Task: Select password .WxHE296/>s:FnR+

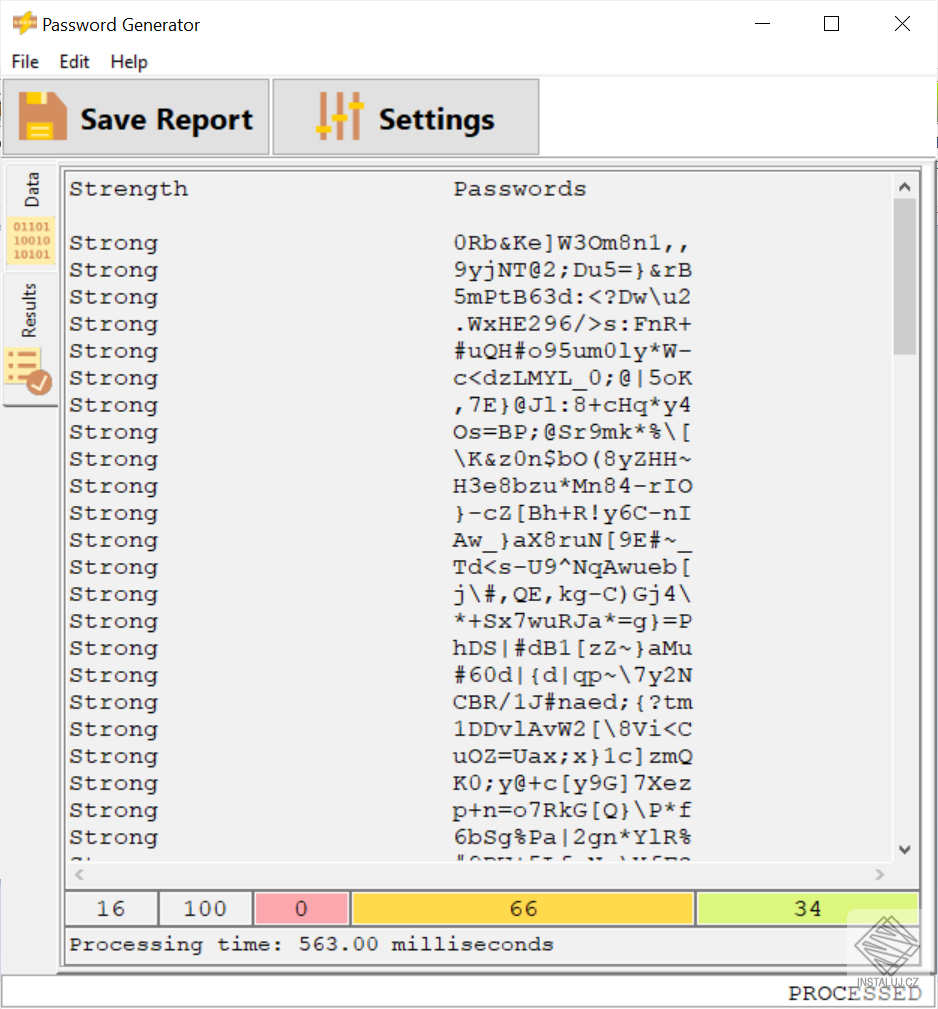Action: (572, 324)
